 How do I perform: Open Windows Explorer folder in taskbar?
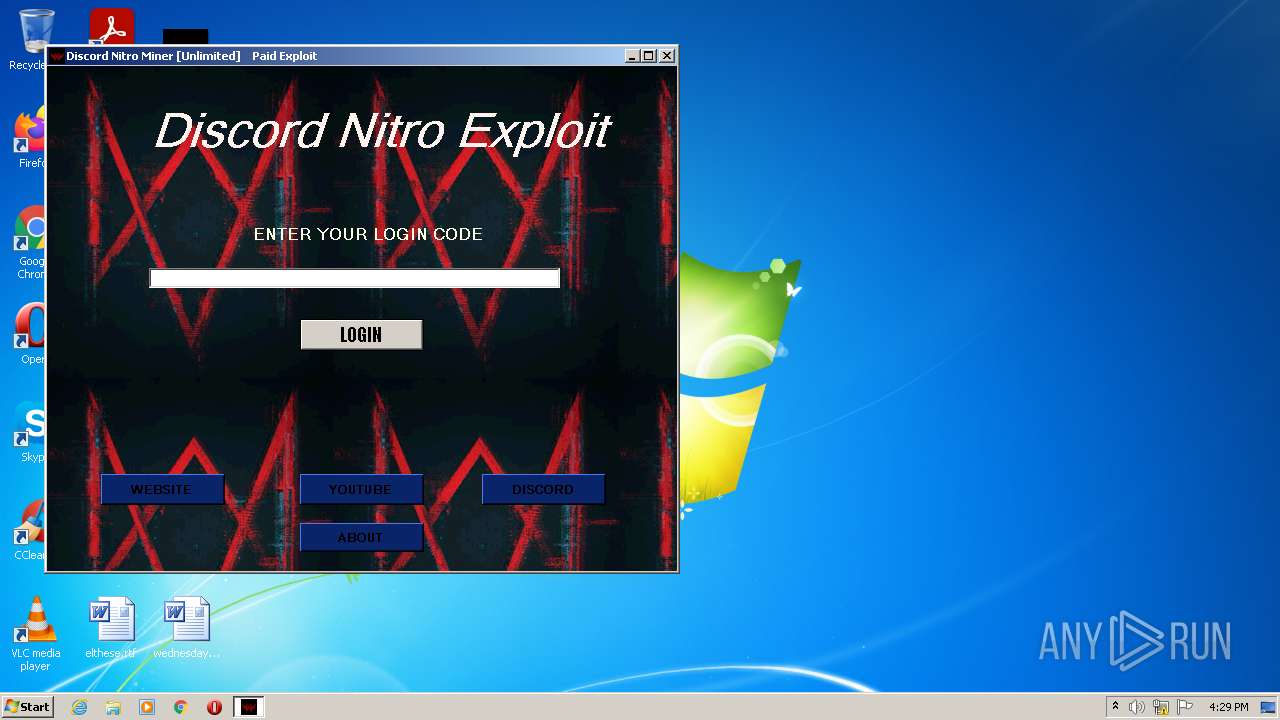click(113, 707)
